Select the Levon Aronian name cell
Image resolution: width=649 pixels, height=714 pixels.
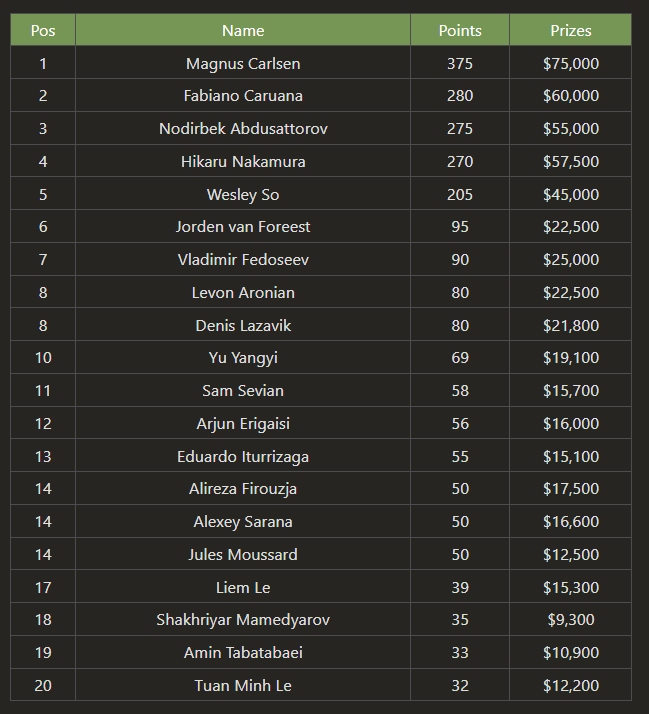click(x=243, y=293)
